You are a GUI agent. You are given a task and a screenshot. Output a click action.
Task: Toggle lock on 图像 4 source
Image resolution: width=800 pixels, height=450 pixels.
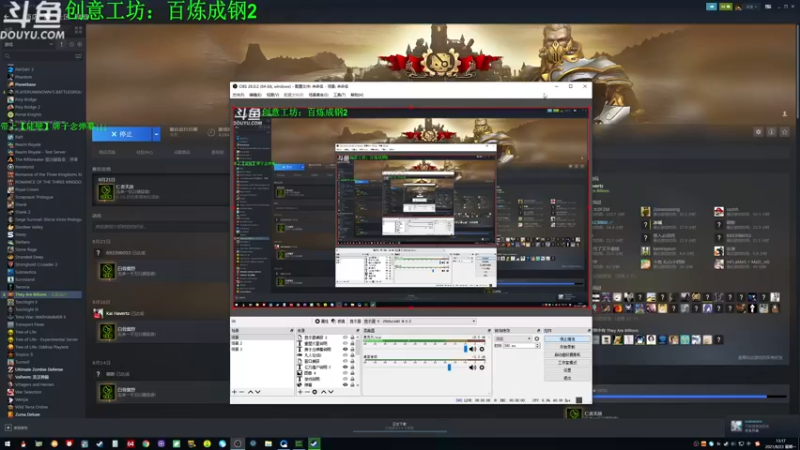tap(352, 373)
